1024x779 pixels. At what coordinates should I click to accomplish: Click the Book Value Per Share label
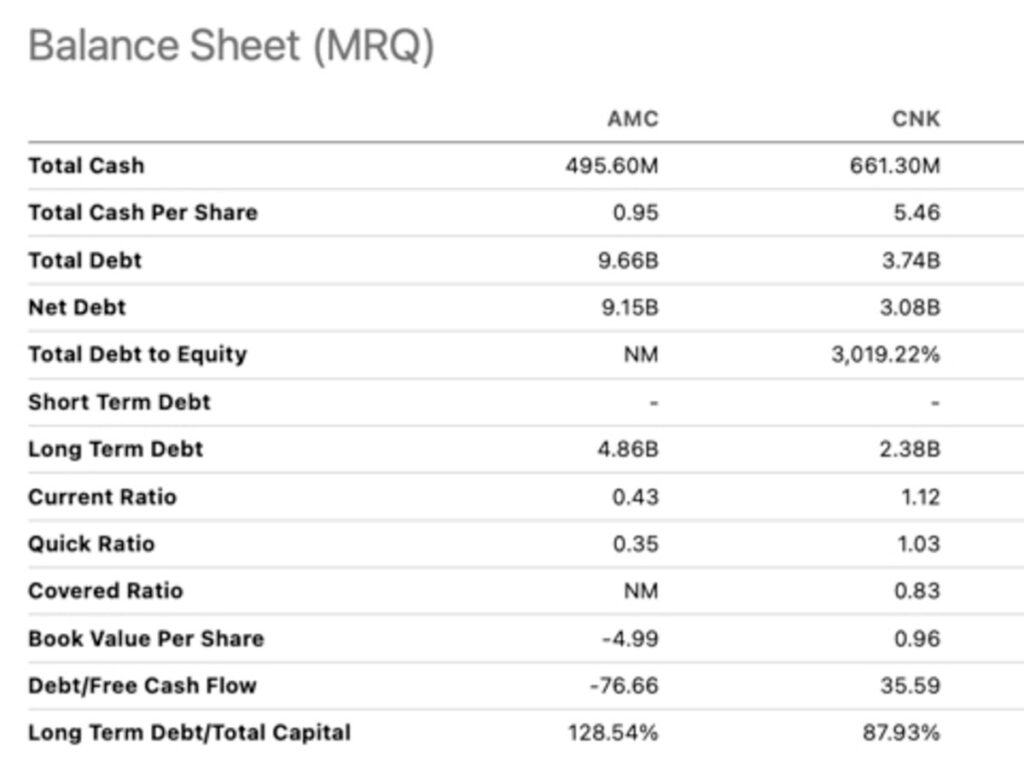[x=146, y=639]
